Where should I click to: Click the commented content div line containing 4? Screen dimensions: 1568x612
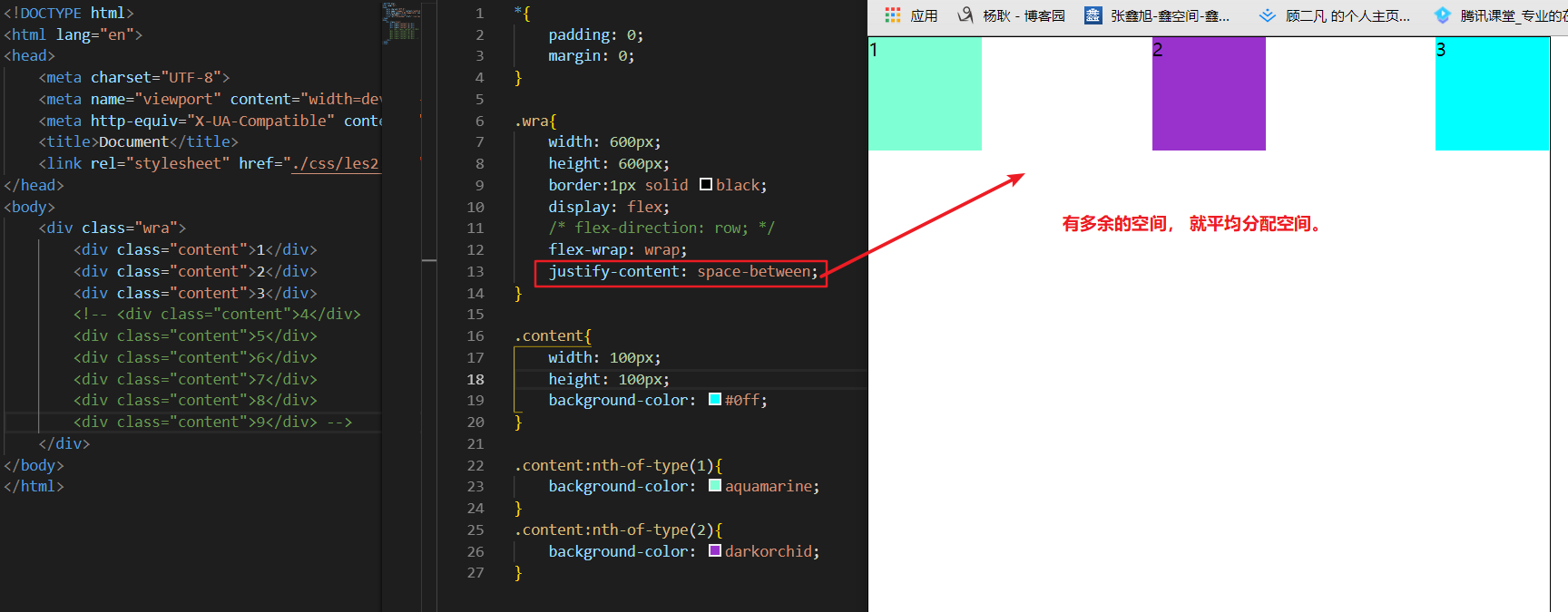[x=217, y=314]
